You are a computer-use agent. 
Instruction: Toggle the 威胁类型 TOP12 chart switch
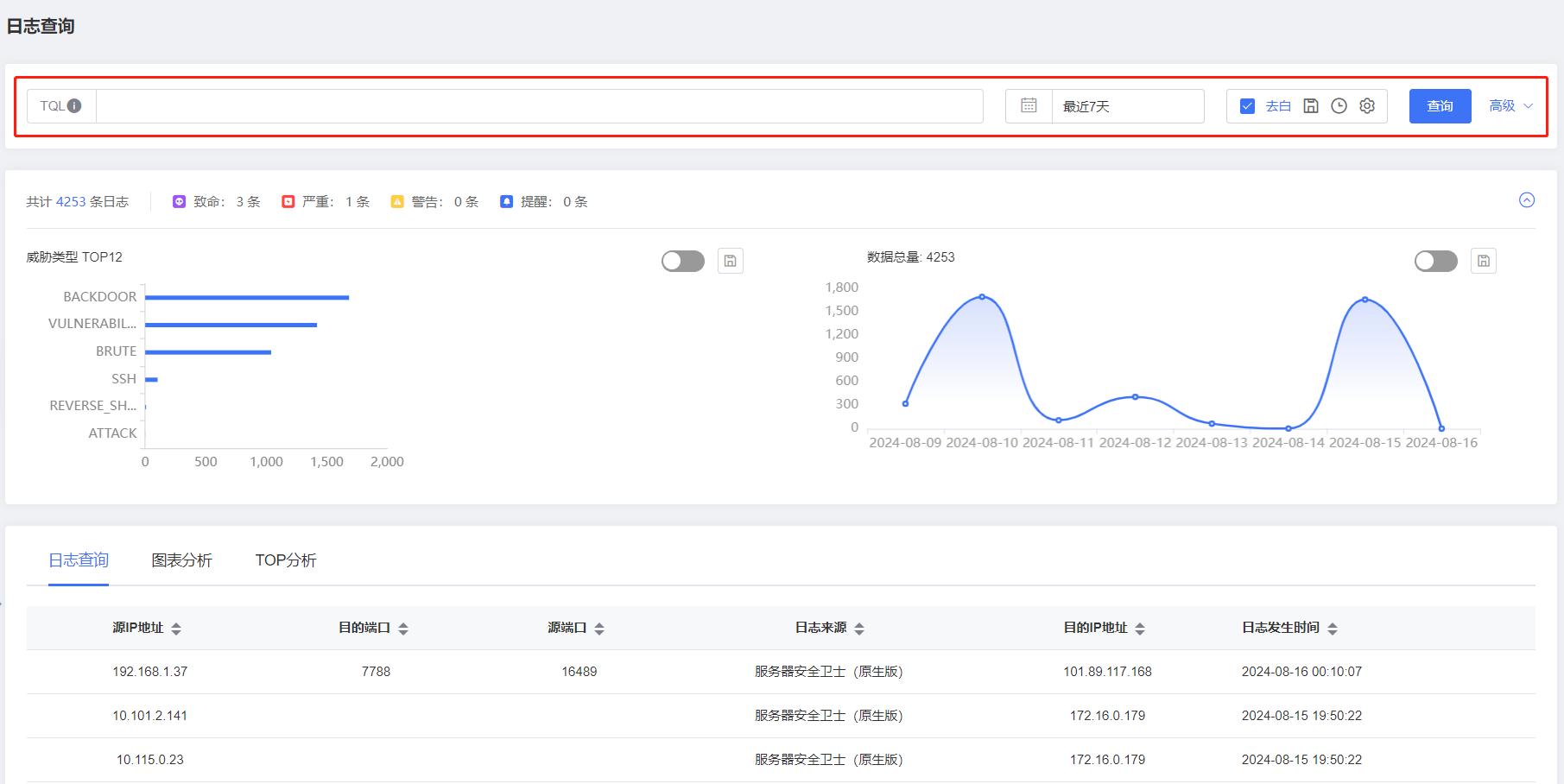click(x=683, y=261)
